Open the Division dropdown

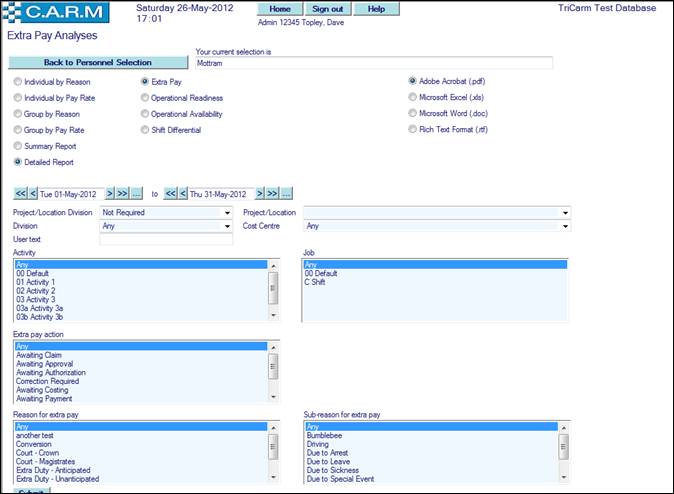(227, 226)
